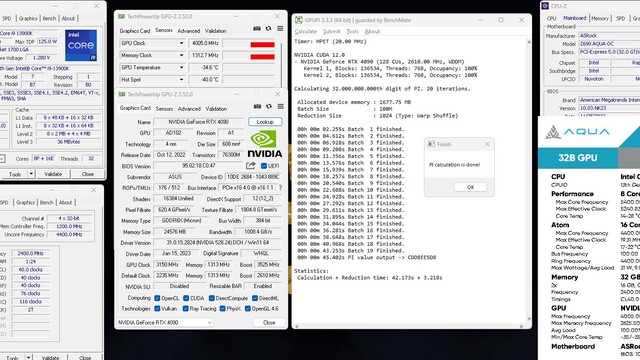Toggle the UEFI checkbox
This screenshot has height=360, width=640.
pos(264,166)
